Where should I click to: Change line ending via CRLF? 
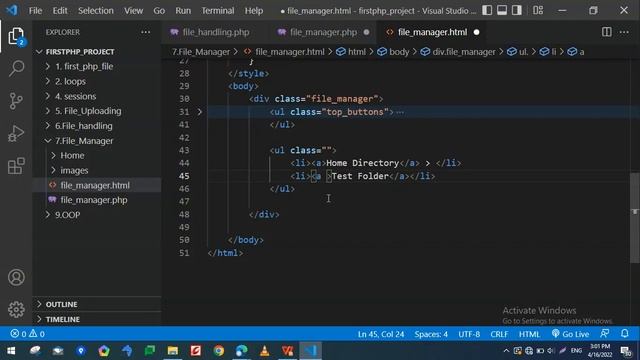tap(499, 334)
